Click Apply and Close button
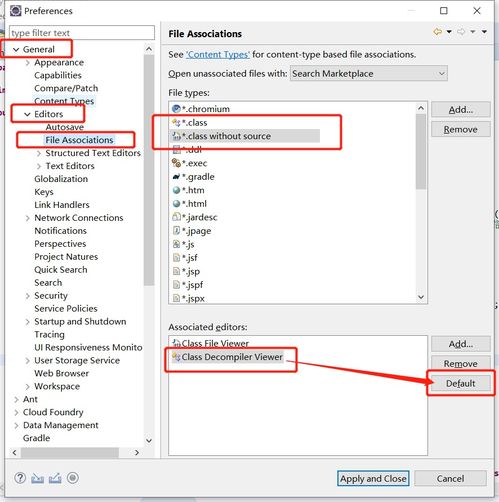The height and width of the screenshot is (502, 499). tap(373, 478)
